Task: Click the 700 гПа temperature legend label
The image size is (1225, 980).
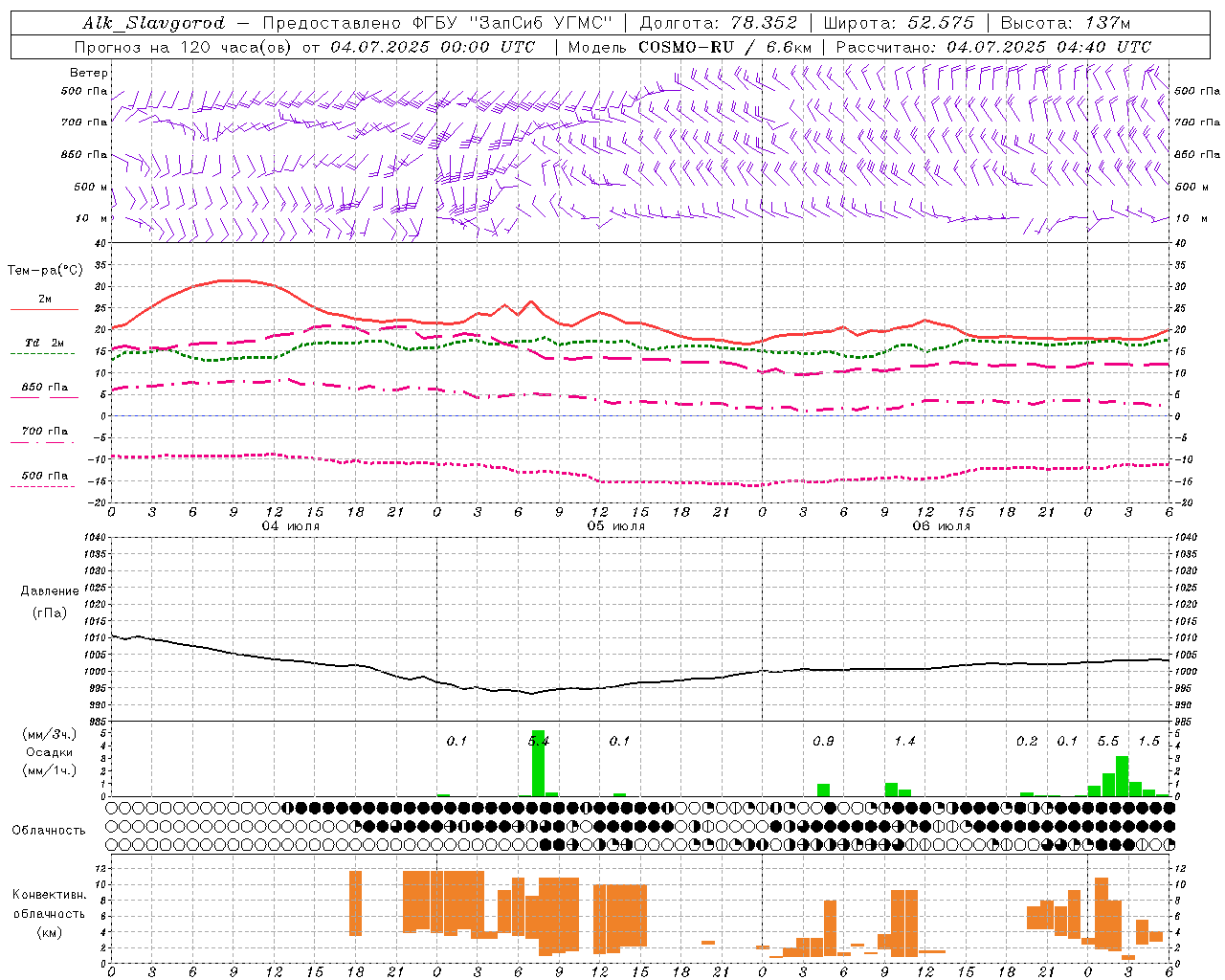Action: [x=45, y=432]
